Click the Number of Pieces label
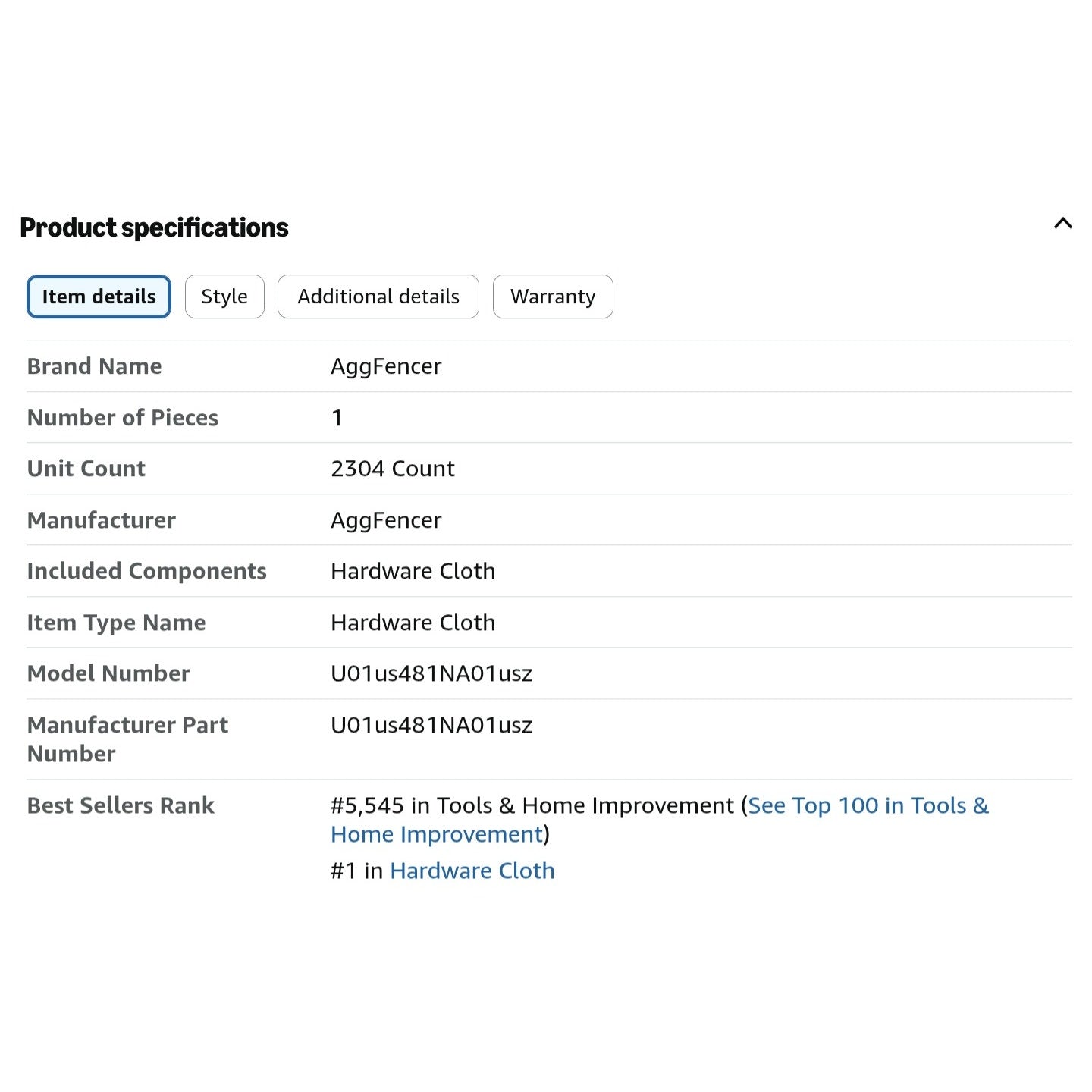The width and height of the screenshot is (1092, 1092). (x=123, y=418)
